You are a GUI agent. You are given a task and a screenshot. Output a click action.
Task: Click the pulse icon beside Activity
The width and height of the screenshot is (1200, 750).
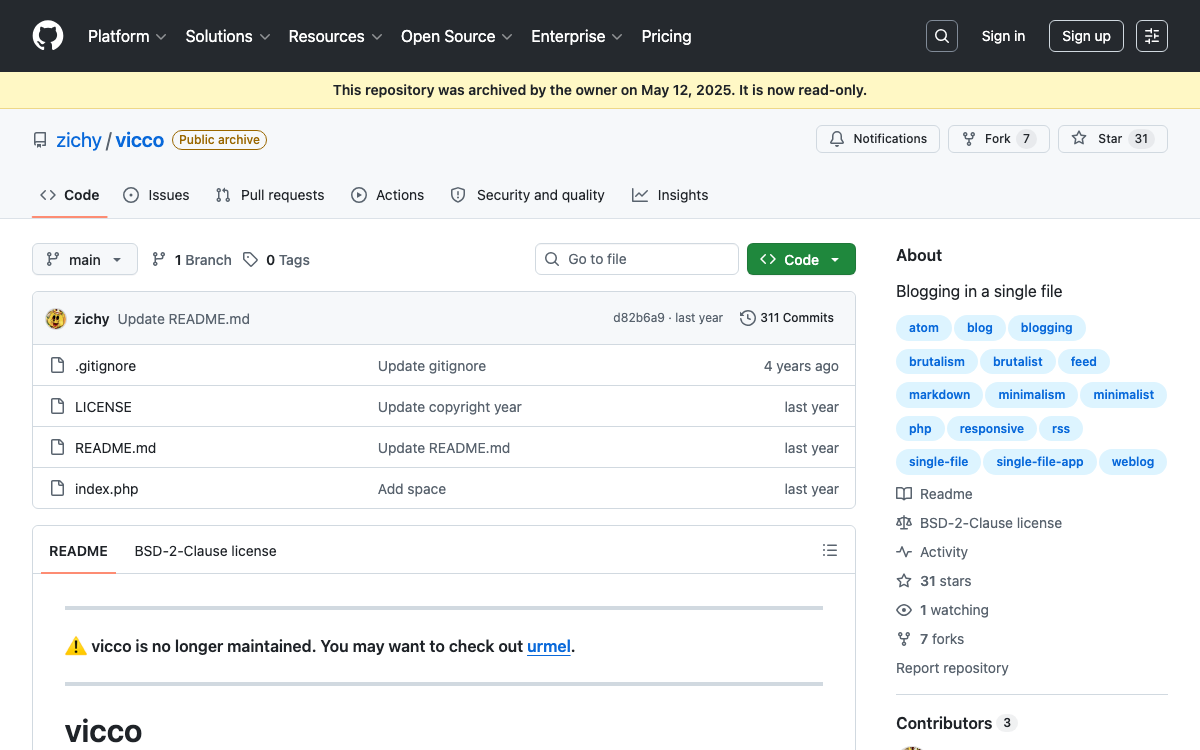coord(904,552)
